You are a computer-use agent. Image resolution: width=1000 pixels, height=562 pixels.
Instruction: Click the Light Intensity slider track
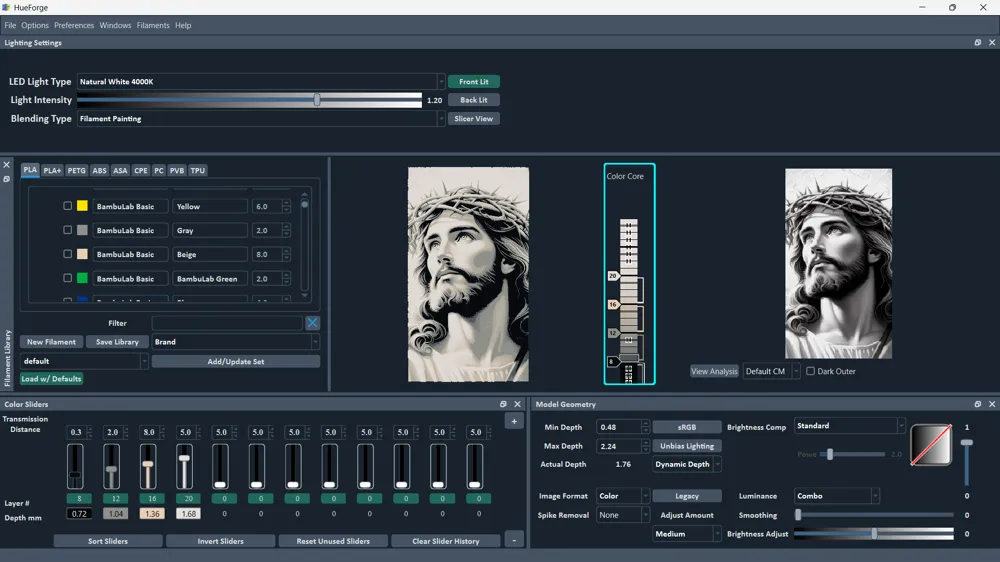click(249, 100)
